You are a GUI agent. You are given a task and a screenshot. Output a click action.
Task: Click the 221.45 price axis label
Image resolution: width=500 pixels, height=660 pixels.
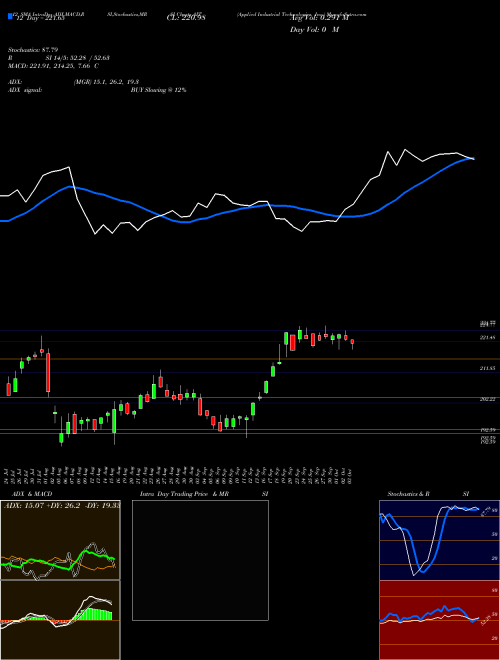487,338
